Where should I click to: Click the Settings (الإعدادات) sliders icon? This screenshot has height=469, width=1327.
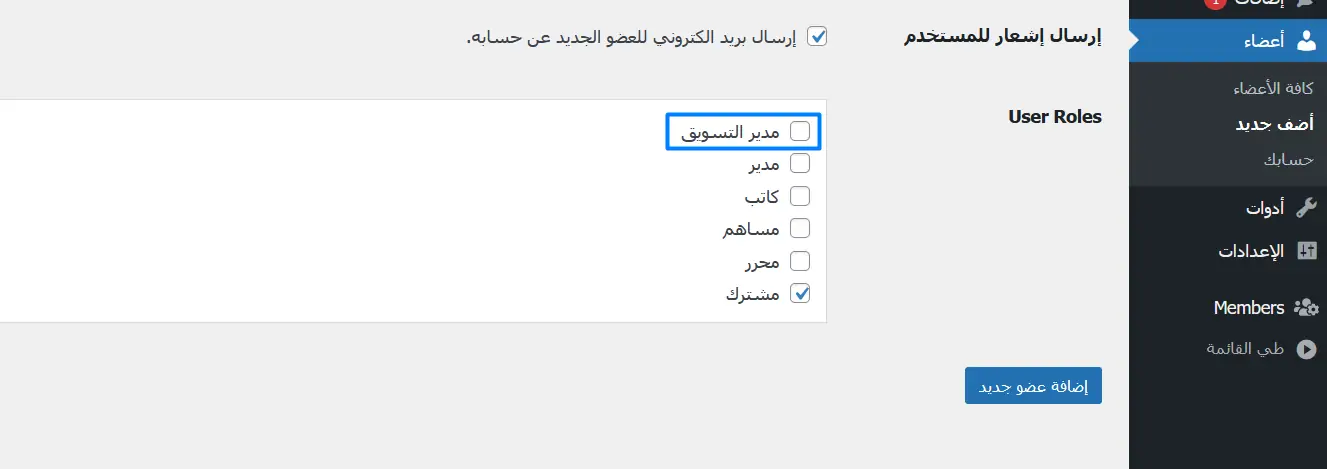click(x=1306, y=251)
